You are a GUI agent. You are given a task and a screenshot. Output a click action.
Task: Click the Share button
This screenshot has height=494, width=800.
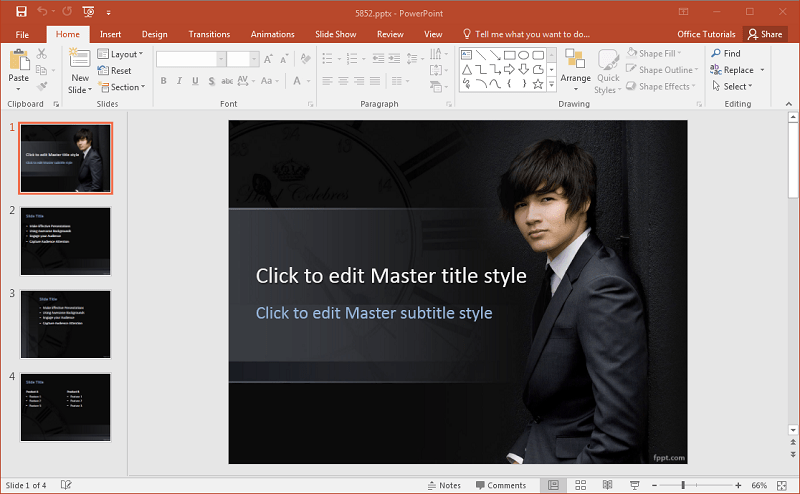coord(765,34)
